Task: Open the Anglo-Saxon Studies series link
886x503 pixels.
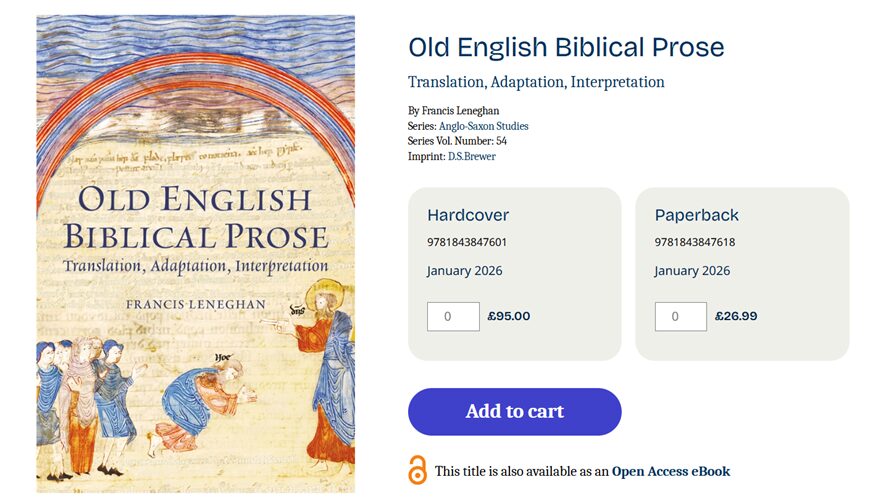Action: click(x=483, y=126)
